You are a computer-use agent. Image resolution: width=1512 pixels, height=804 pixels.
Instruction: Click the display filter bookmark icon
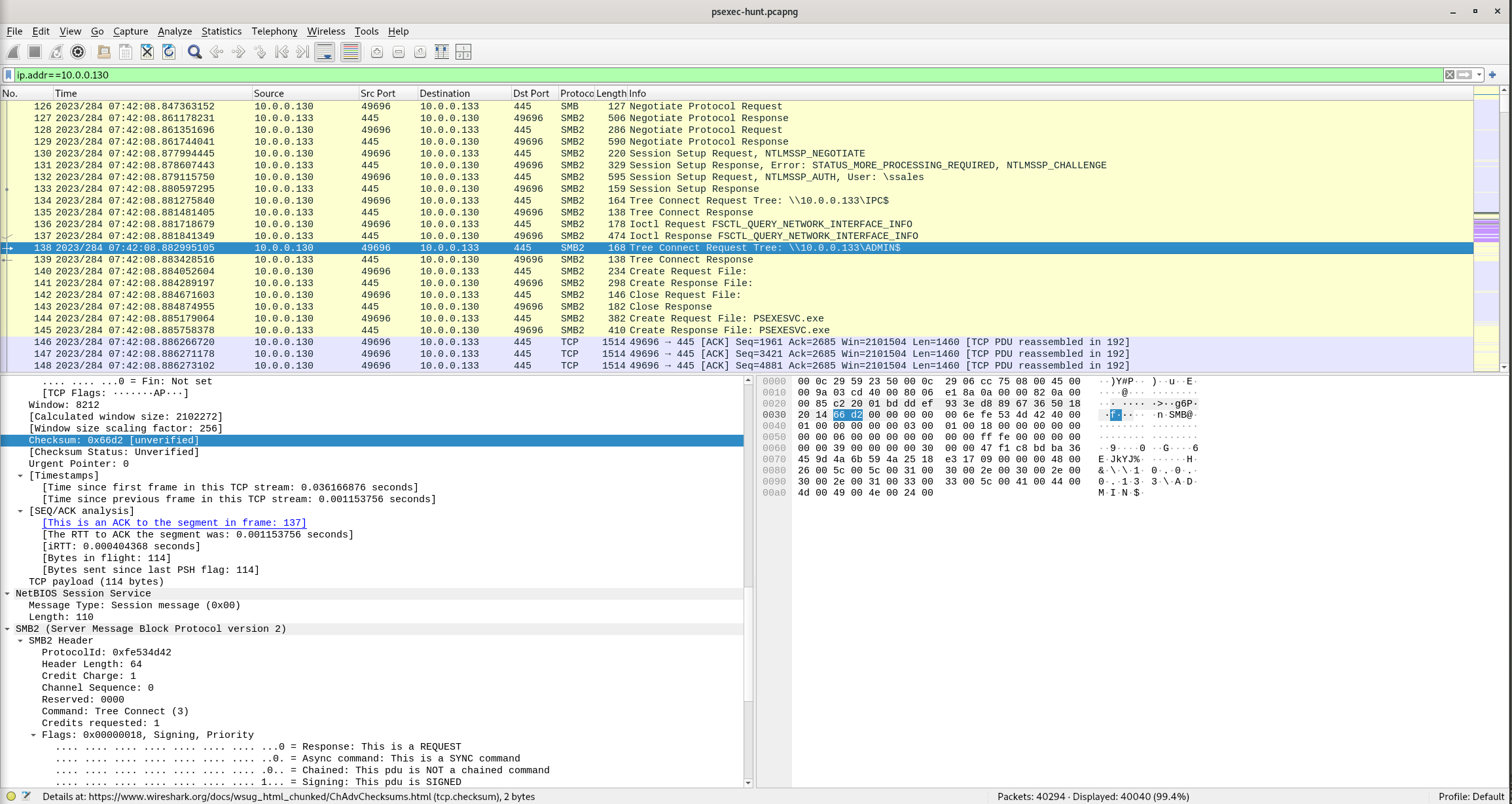(x=9, y=75)
